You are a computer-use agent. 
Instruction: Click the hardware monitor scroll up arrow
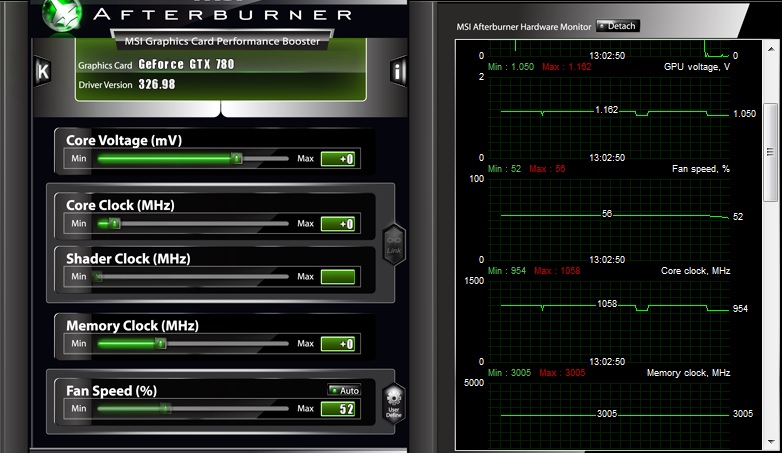pyautogui.click(x=771, y=49)
